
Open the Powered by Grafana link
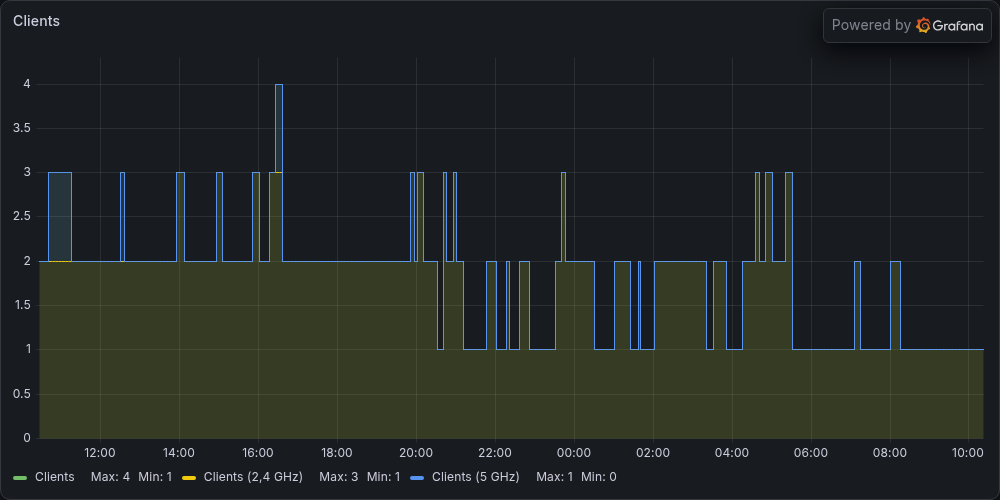[x=907, y=26]
